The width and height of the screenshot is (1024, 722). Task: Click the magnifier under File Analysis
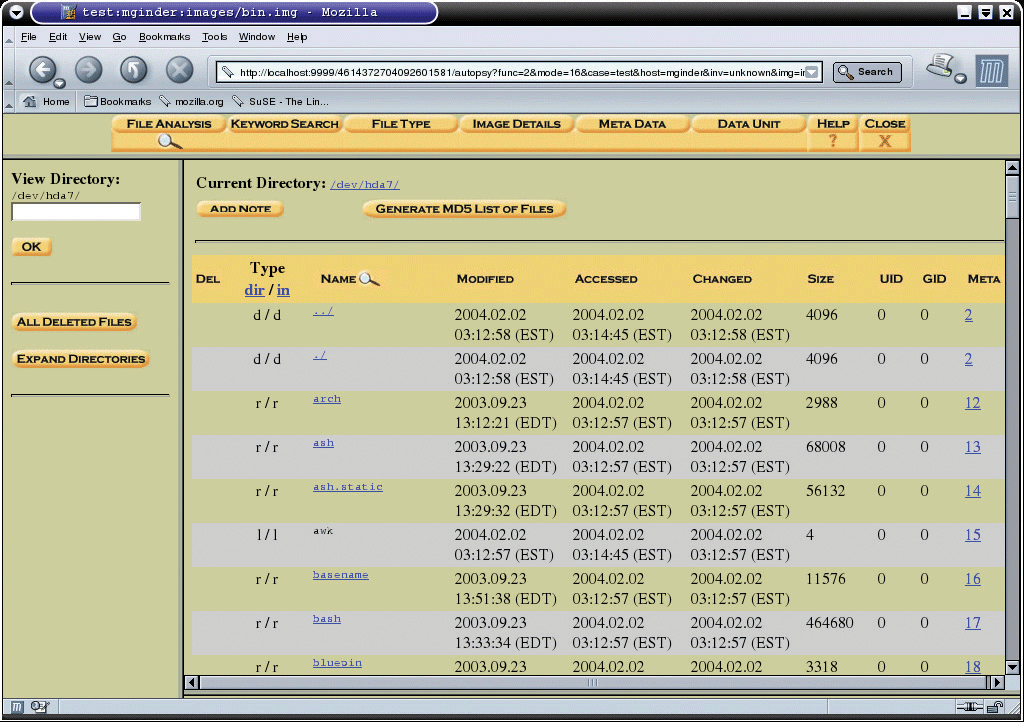pos(169,141)
